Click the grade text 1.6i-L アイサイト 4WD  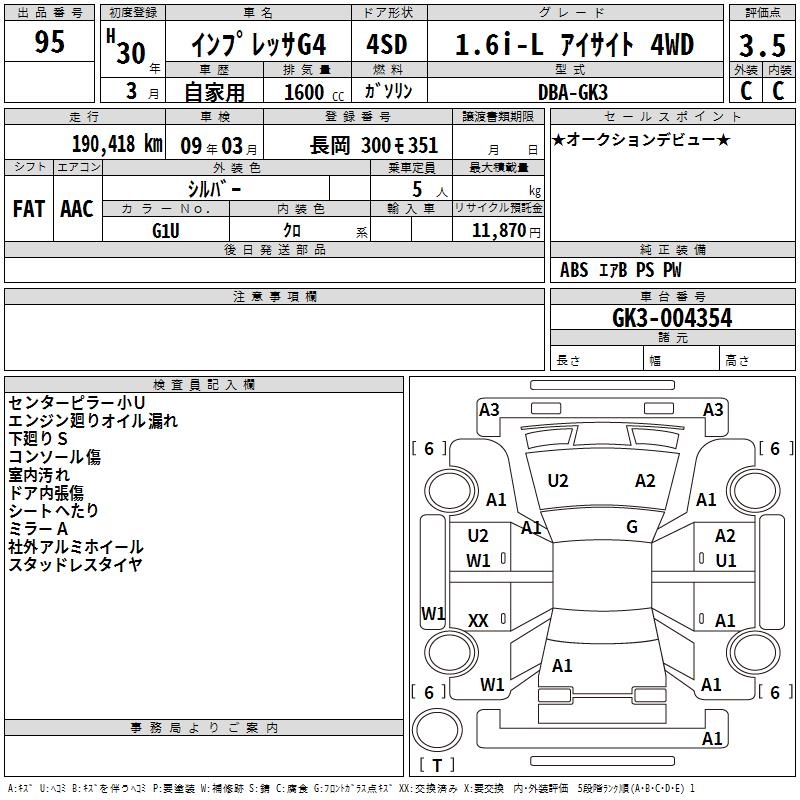click(574, 45)
